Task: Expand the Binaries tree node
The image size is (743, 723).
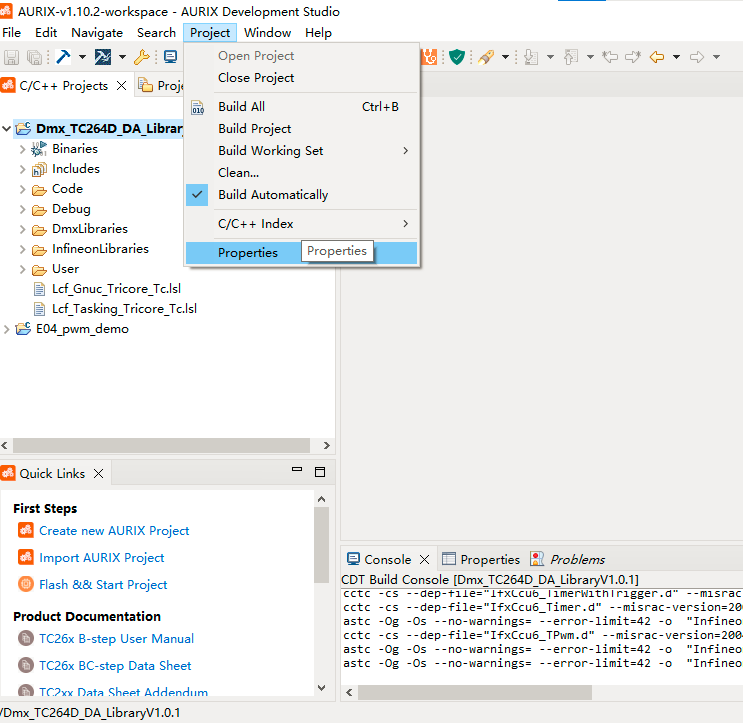Action: pos(22,149)
